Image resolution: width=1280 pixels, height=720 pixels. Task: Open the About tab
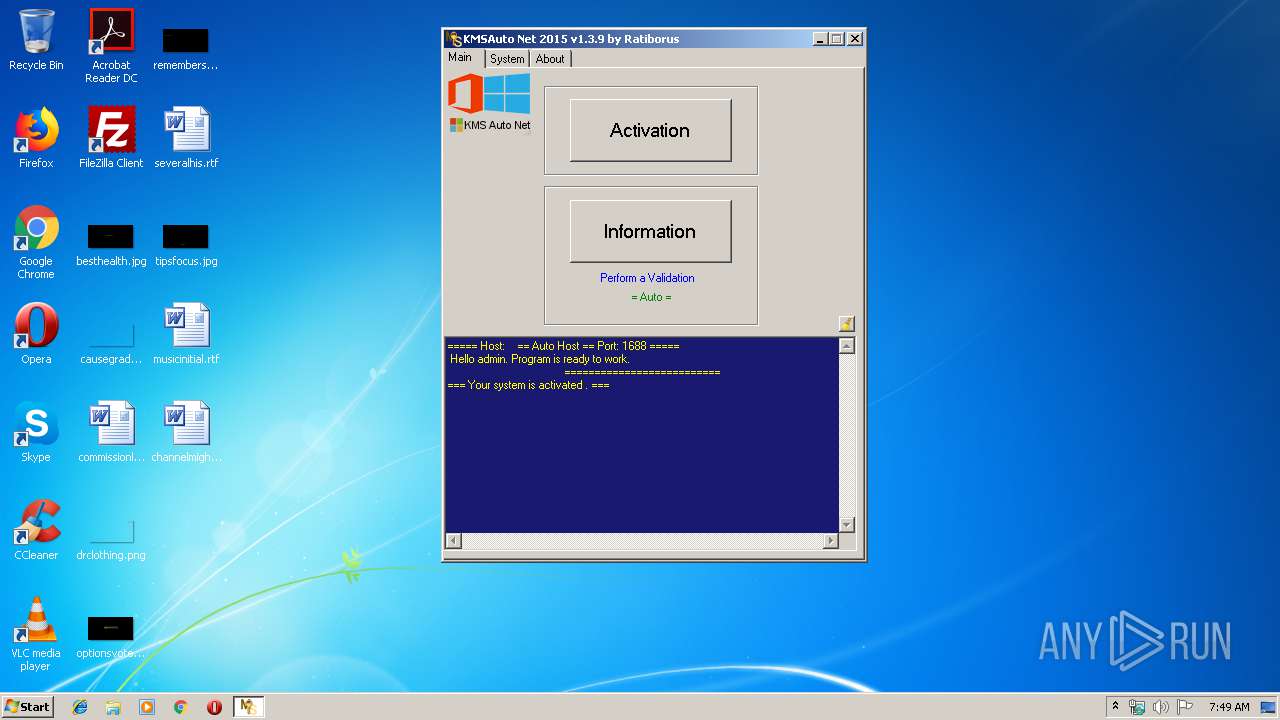(550, 59)
